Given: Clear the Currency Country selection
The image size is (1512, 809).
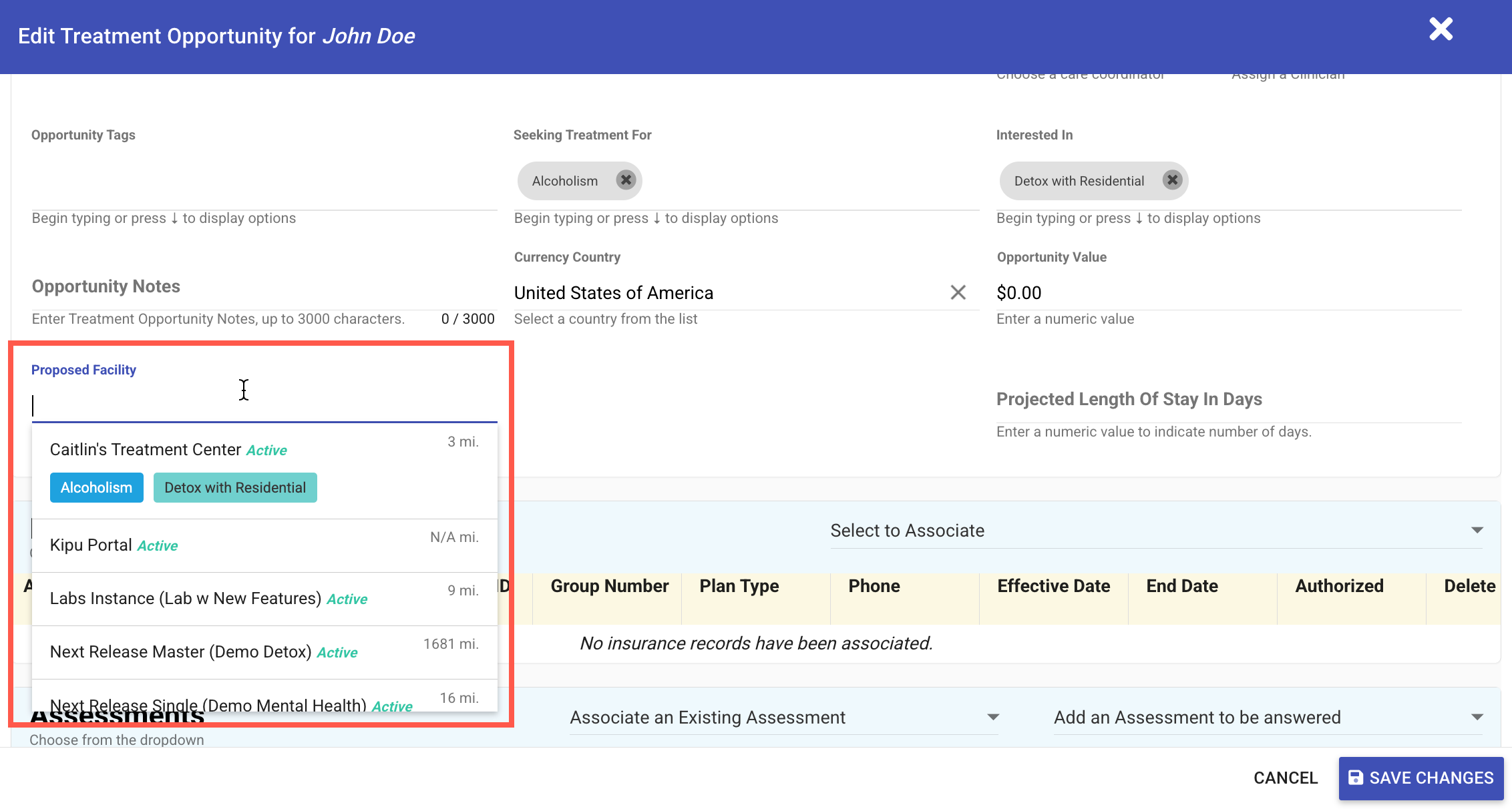Looking at the screenshot, I should pos(958,292).
